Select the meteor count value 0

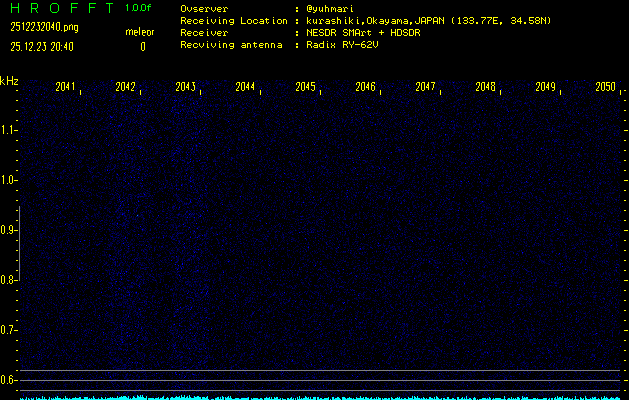142,46
